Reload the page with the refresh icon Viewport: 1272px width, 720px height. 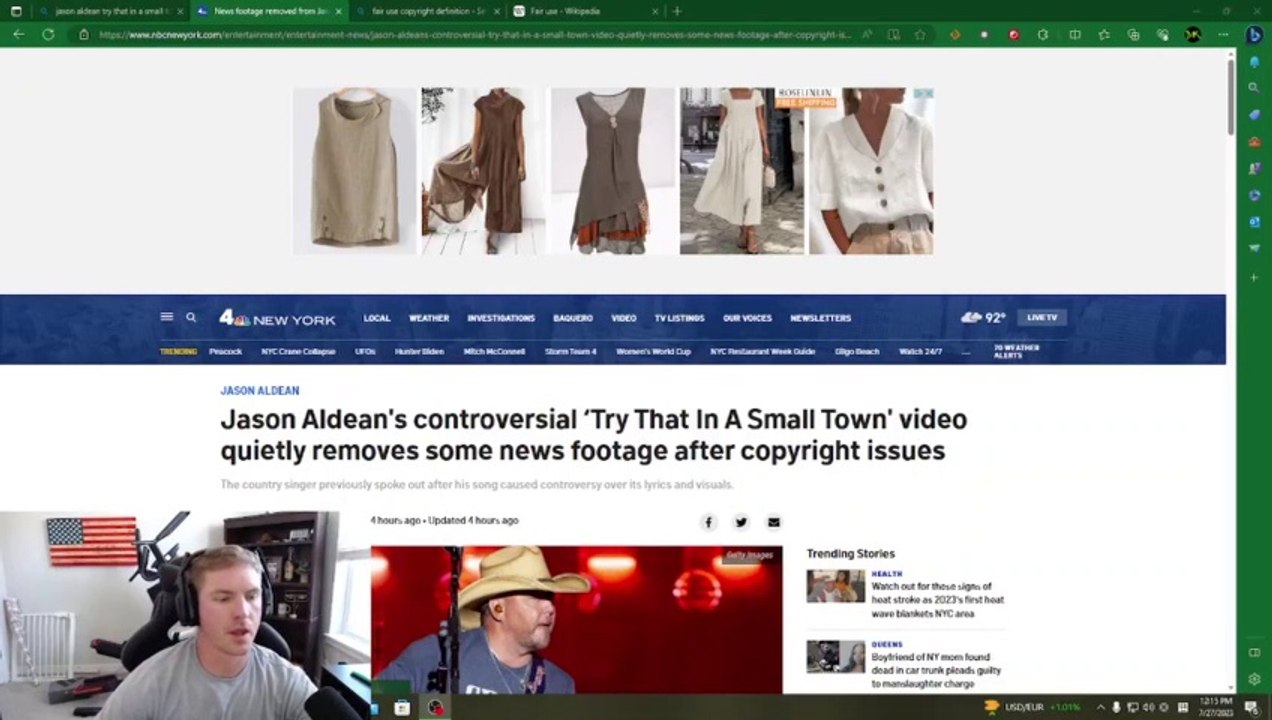pyautogui.click(x=48, y=34)
